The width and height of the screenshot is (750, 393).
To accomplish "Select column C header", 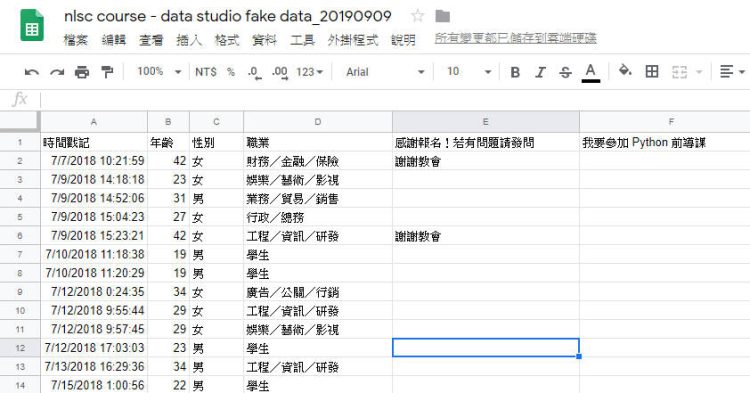I will pos(217,122).
